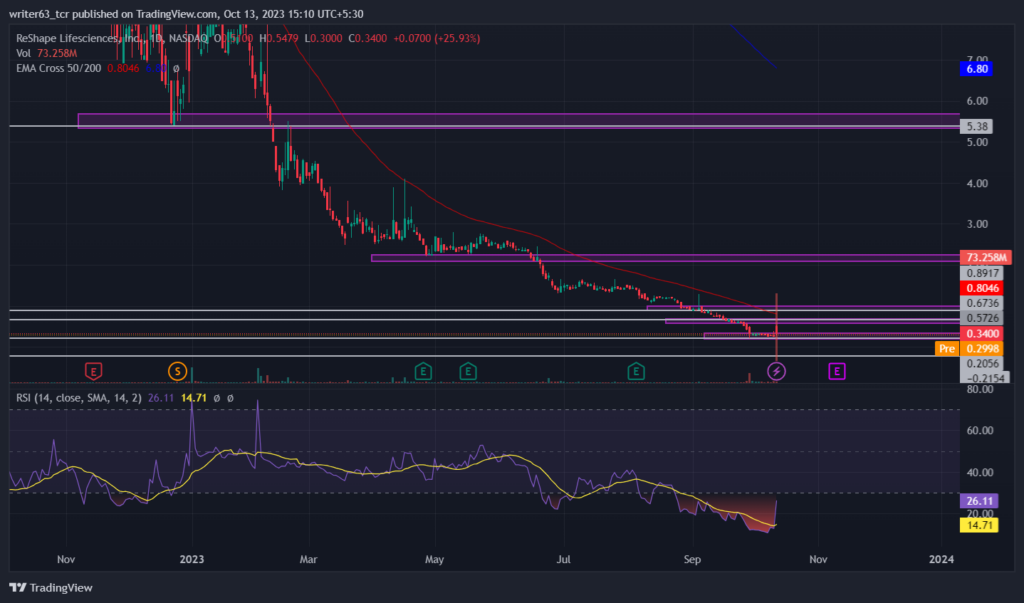Click red 73.258M volume label on price axis

[x=985, y=257]
